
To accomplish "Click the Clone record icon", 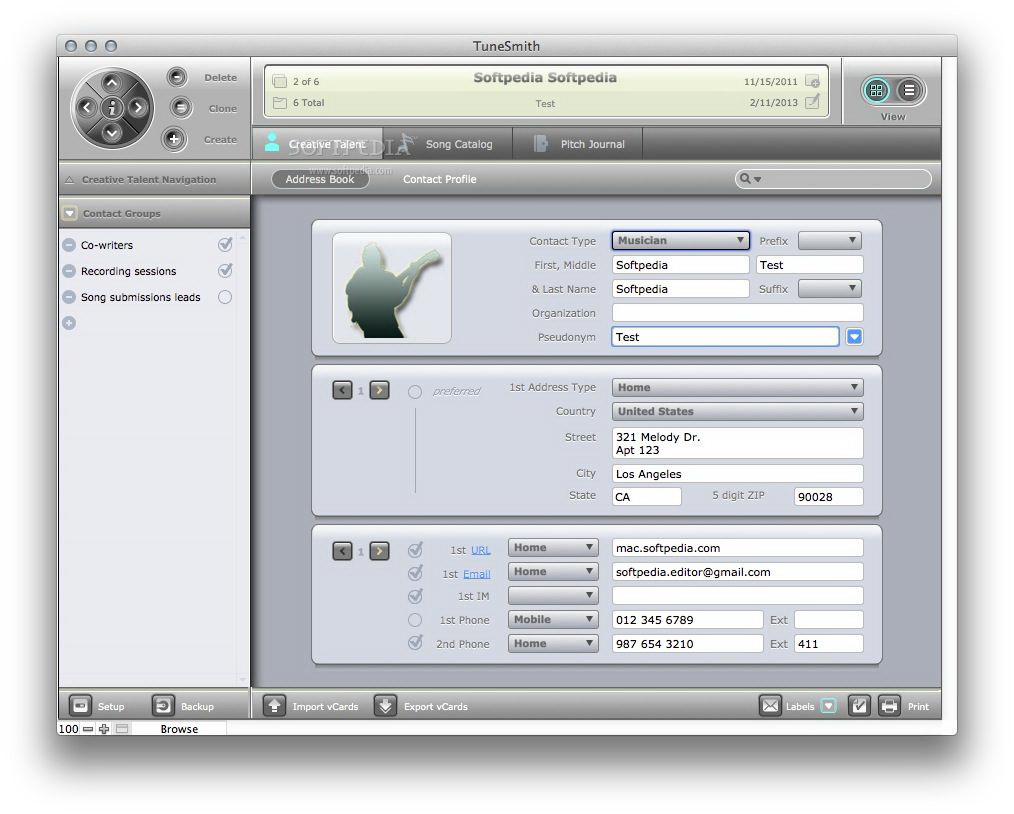I will coord(177,108).
